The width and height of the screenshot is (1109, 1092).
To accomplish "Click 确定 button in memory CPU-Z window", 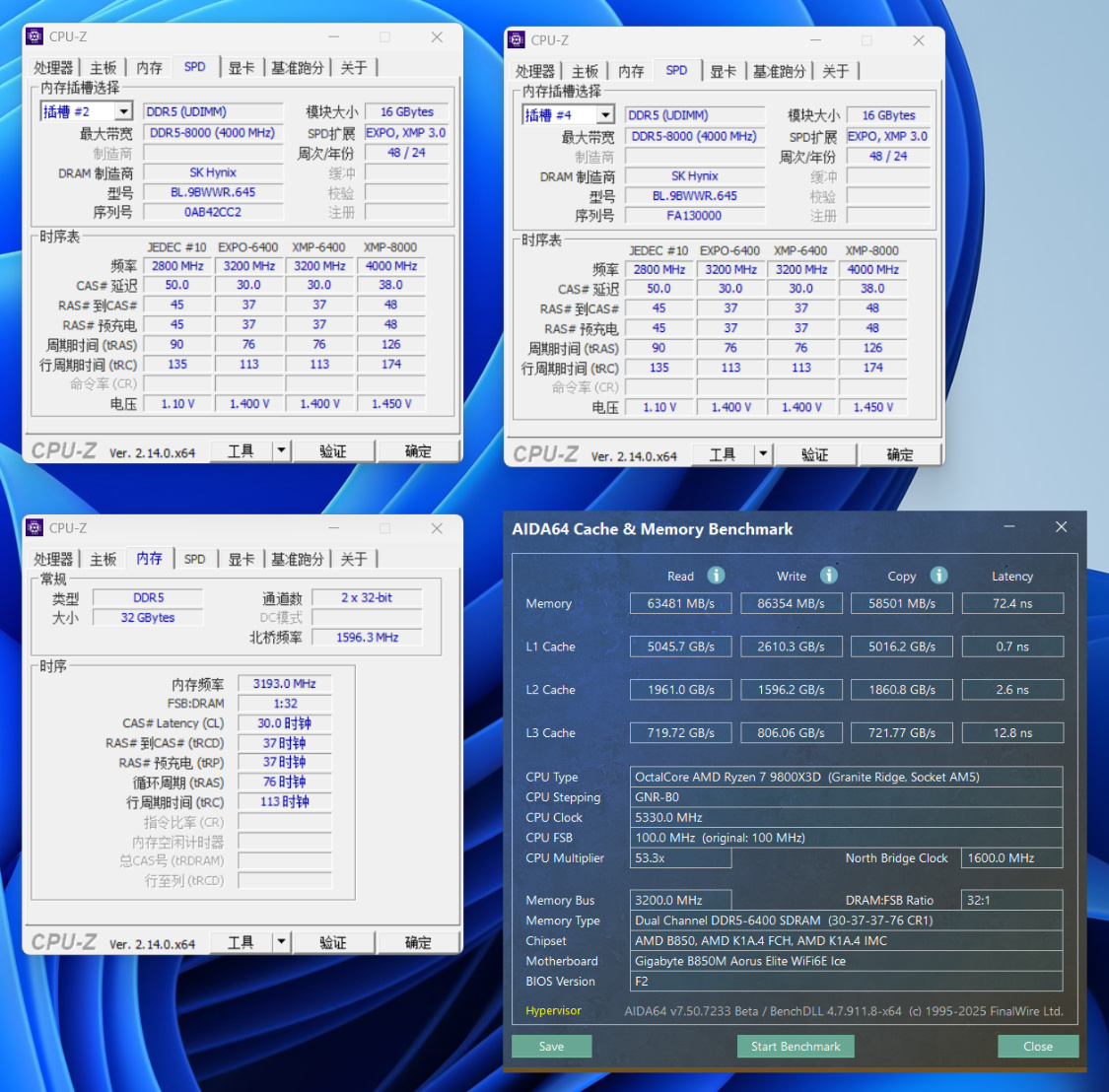I will [x=418, y=943].
